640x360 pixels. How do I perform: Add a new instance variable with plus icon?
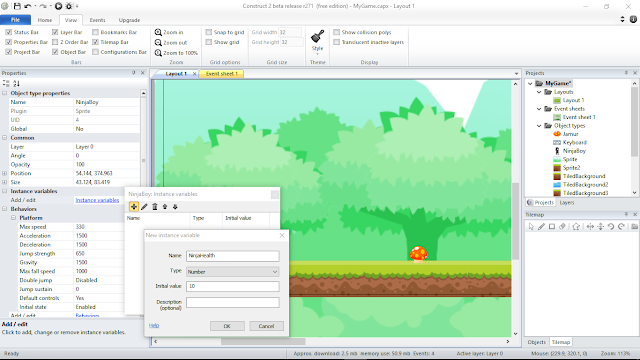tap(134, 207)
